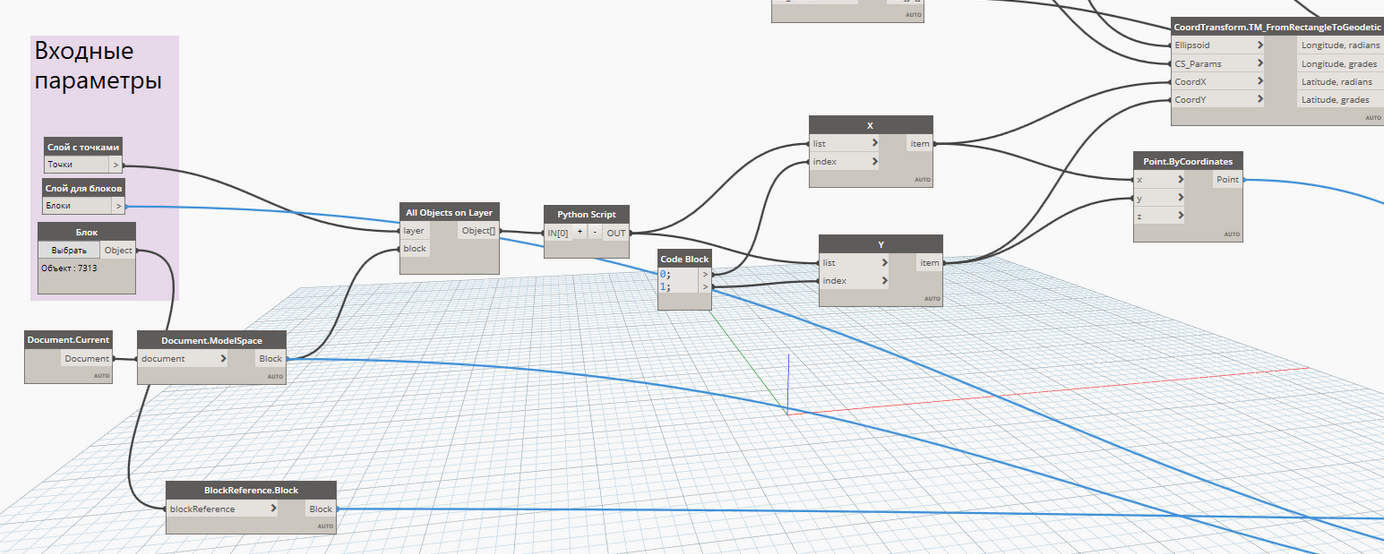This screenshot has height=554, width=1384.
Task: Click the document port chevron on Document.ModelSpace
Action: [223, 358]
